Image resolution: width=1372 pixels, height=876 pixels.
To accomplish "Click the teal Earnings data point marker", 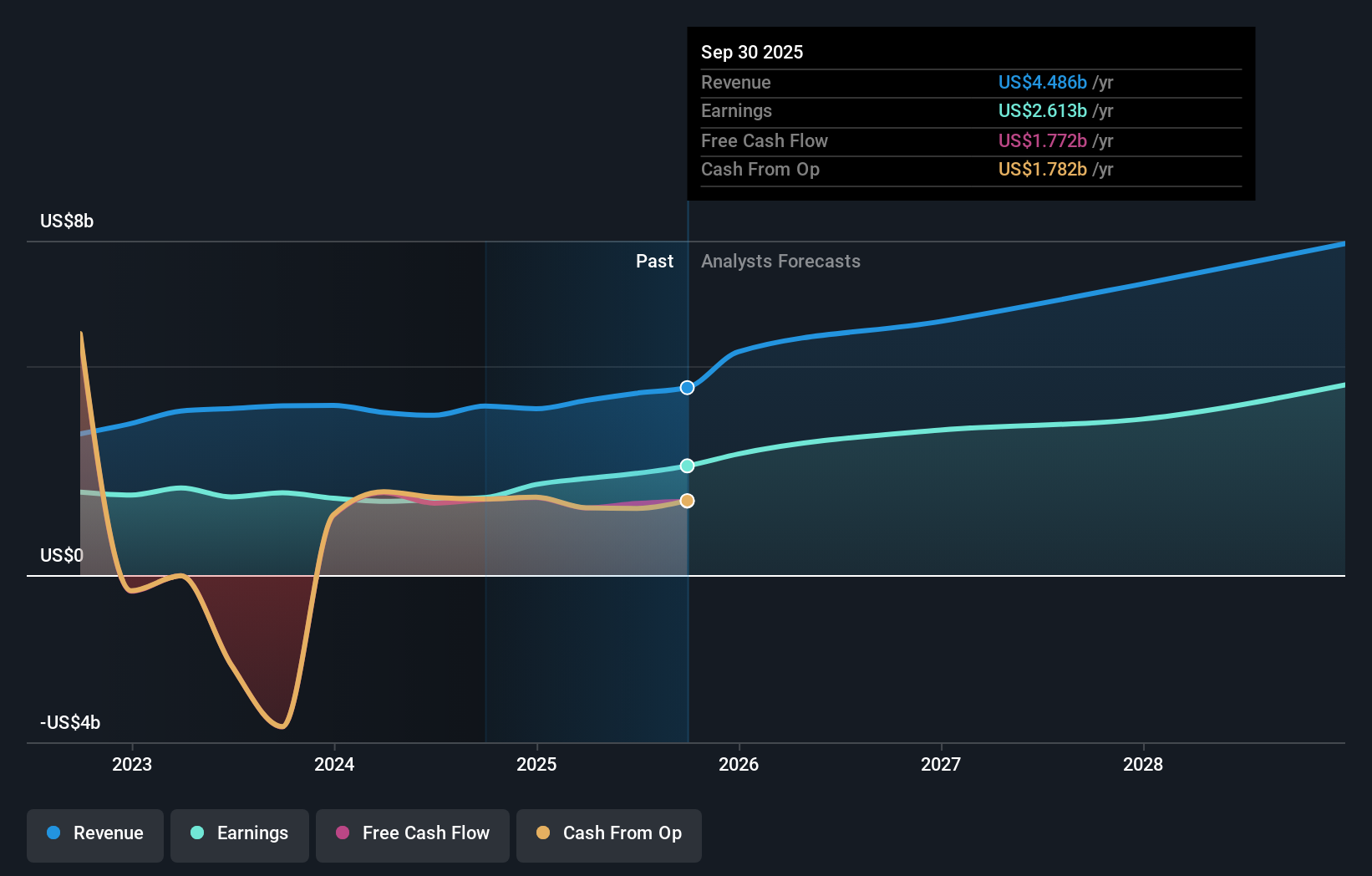I will tap(687, 466).
